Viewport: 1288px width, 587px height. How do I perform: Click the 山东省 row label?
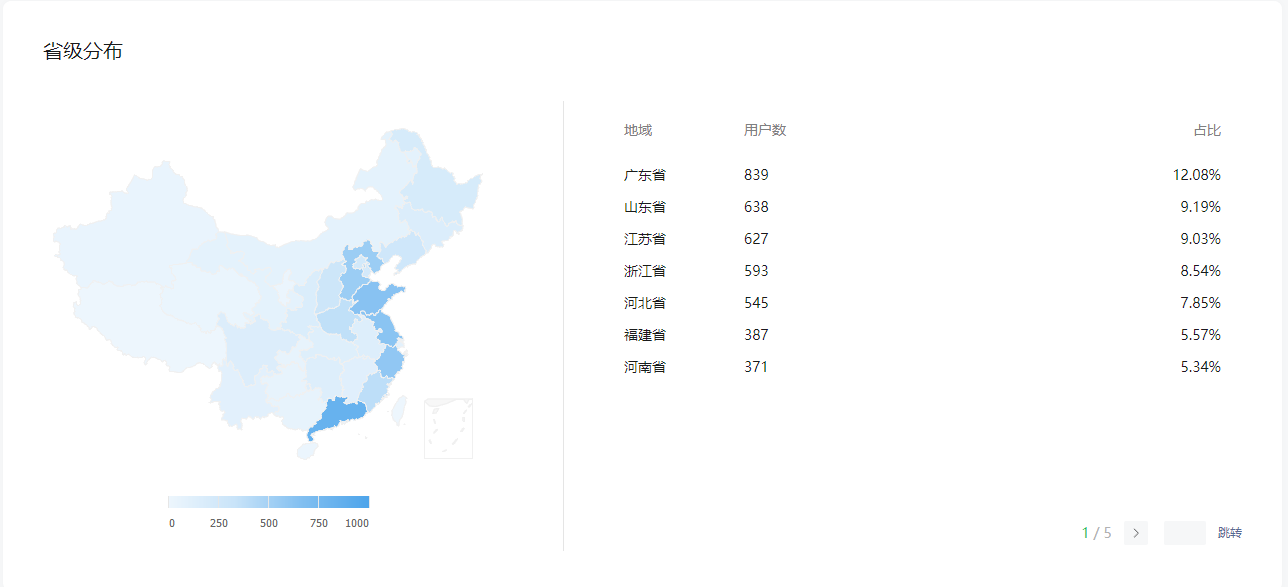(645, 207)
